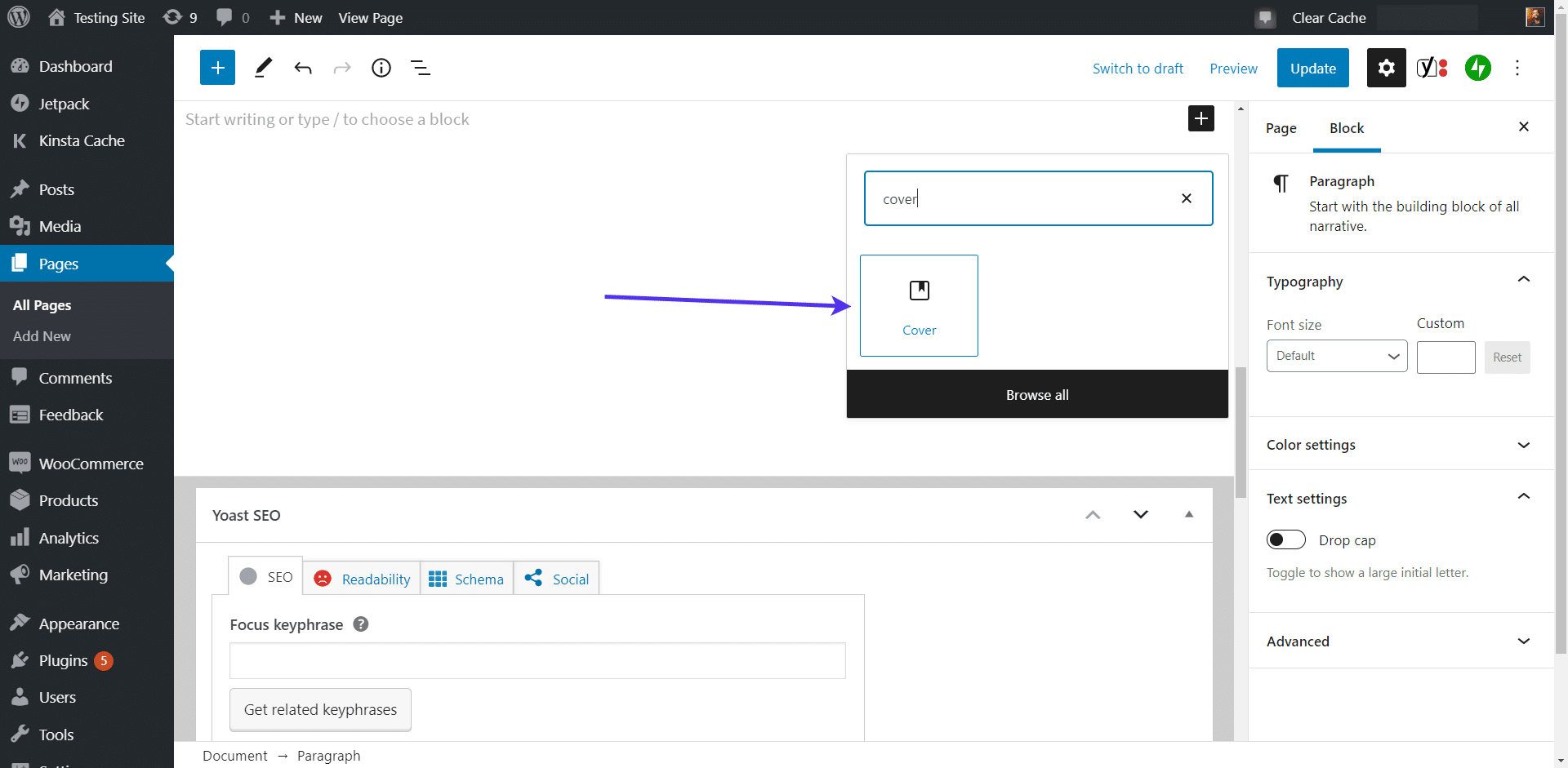Enable the Drop cap toggle
The height and width of the screenshot is (768, 1568).
[x=1285, y=539]
